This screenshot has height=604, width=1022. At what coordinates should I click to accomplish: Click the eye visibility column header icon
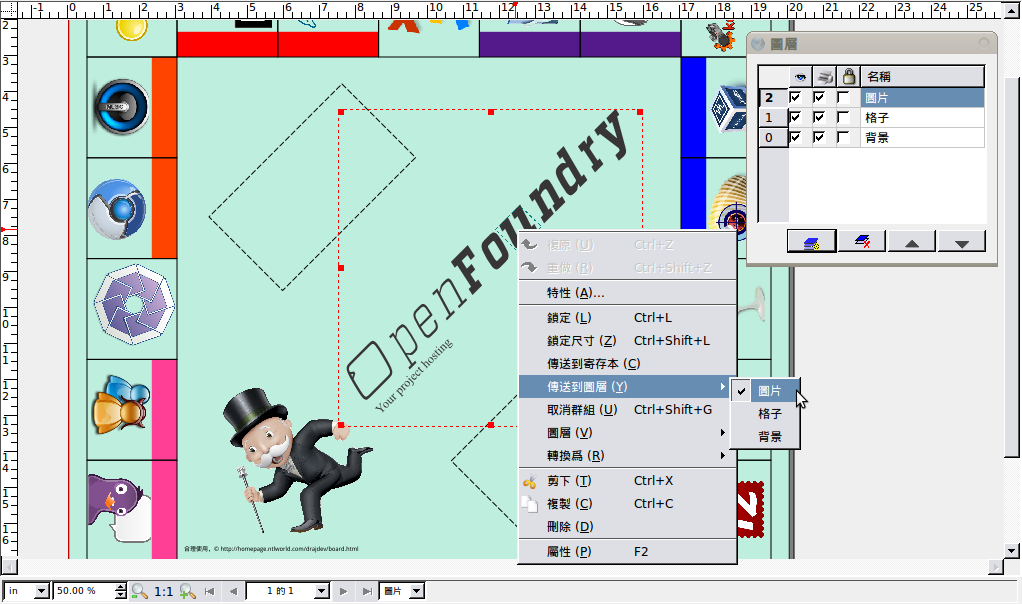coord(800,77)
